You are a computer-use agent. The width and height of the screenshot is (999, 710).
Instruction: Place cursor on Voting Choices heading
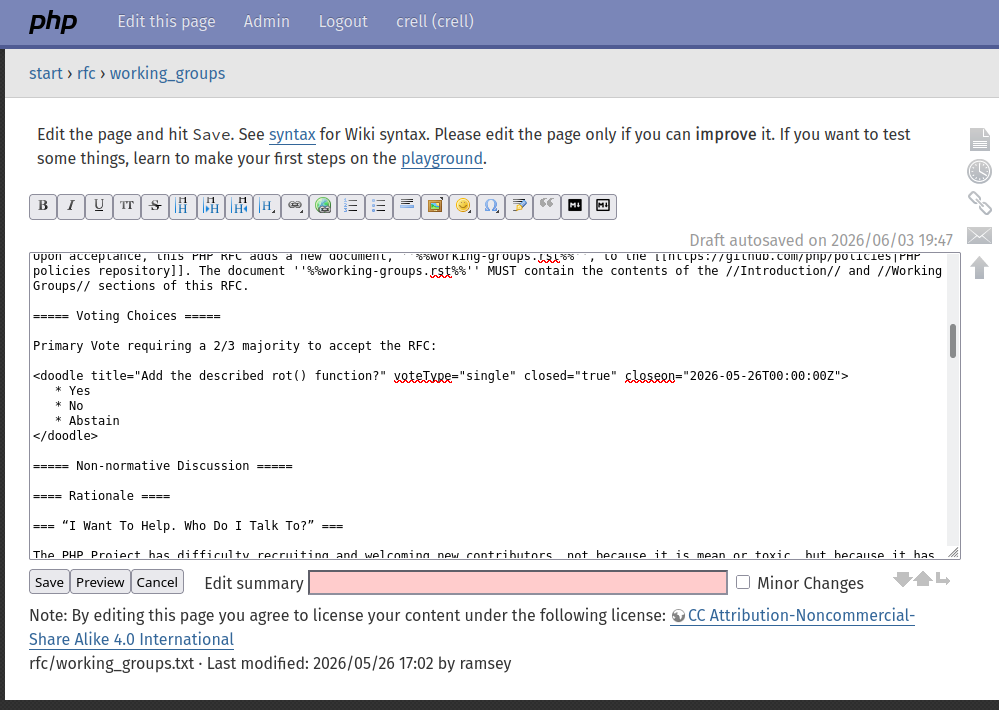127,315
